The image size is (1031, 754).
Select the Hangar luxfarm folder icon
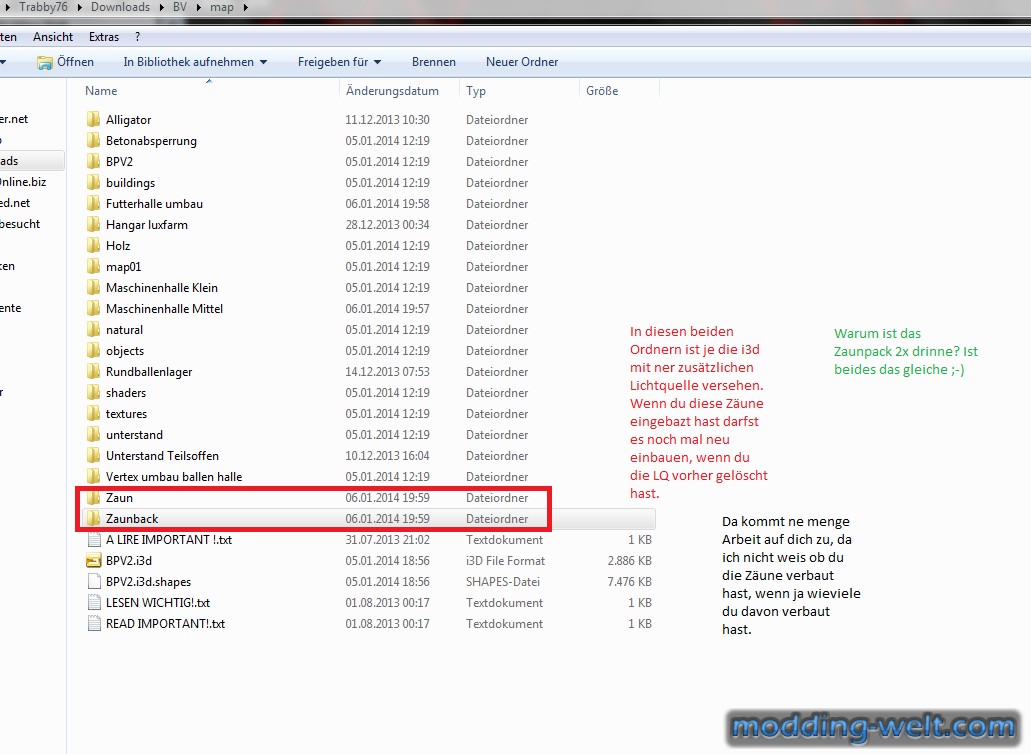(x=93, y=225)
